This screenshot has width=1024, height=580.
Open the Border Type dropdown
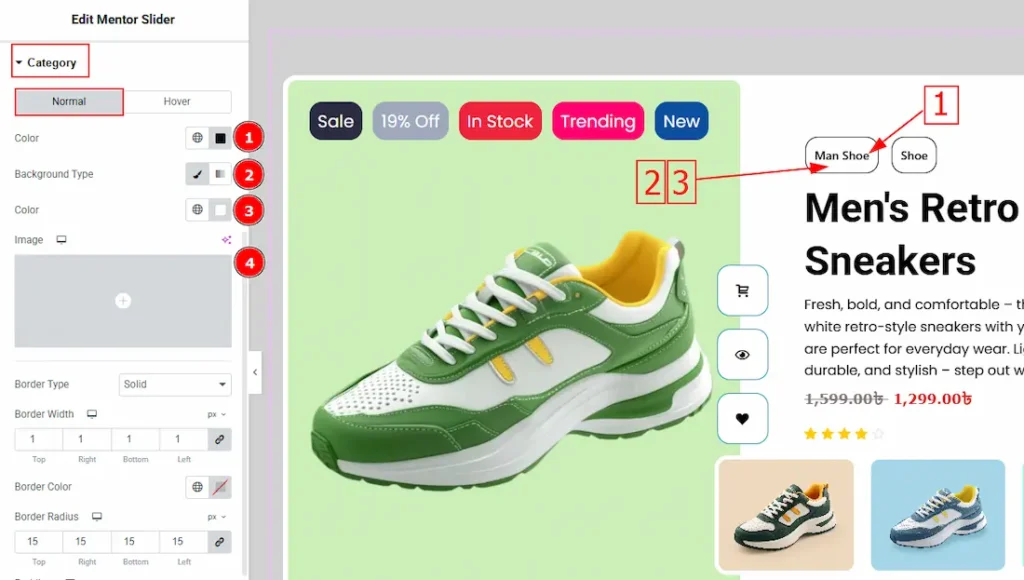tap(175, 384)
